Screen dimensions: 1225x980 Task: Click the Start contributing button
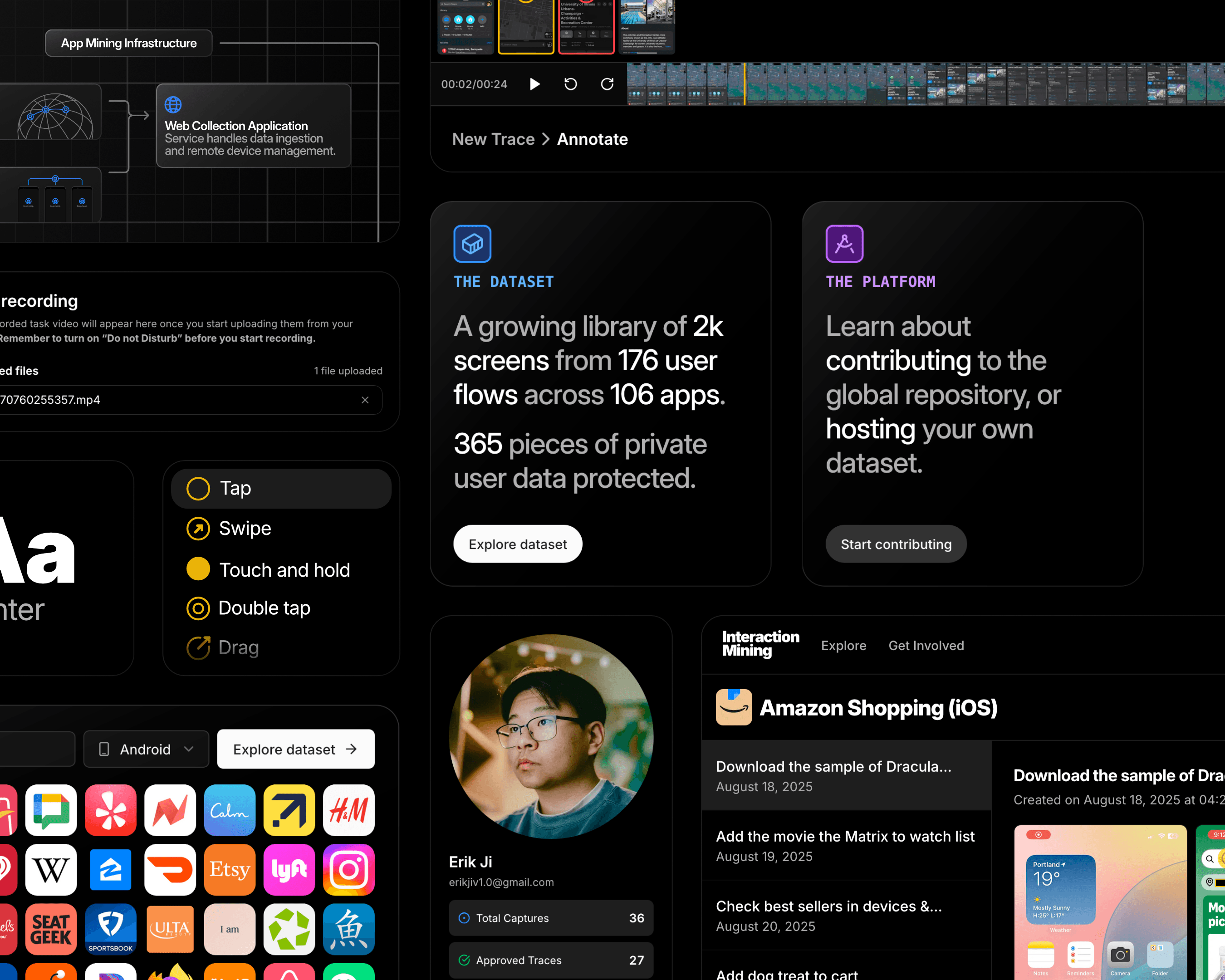[896, 544]
